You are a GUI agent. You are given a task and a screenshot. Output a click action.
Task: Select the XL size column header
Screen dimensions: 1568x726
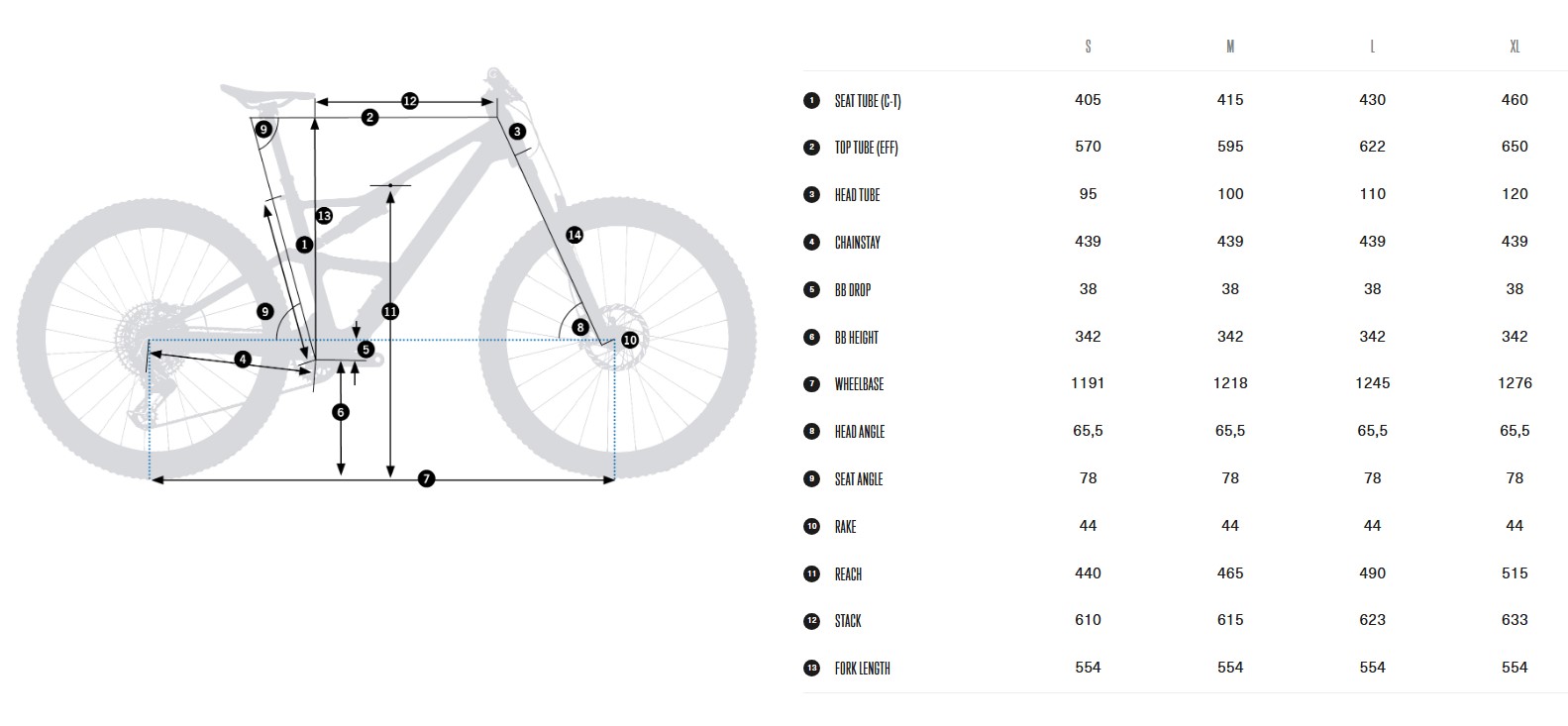tap(1515, 47)
